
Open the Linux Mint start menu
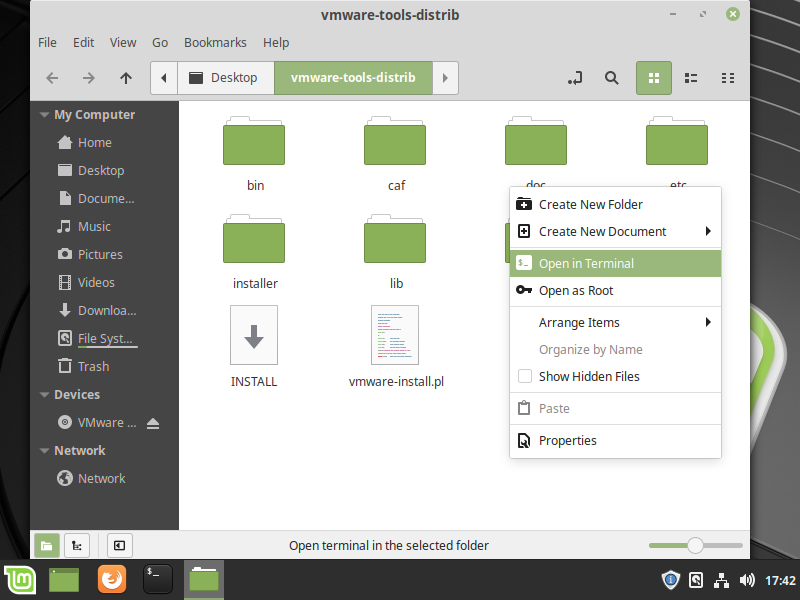[x=20, y=580]
